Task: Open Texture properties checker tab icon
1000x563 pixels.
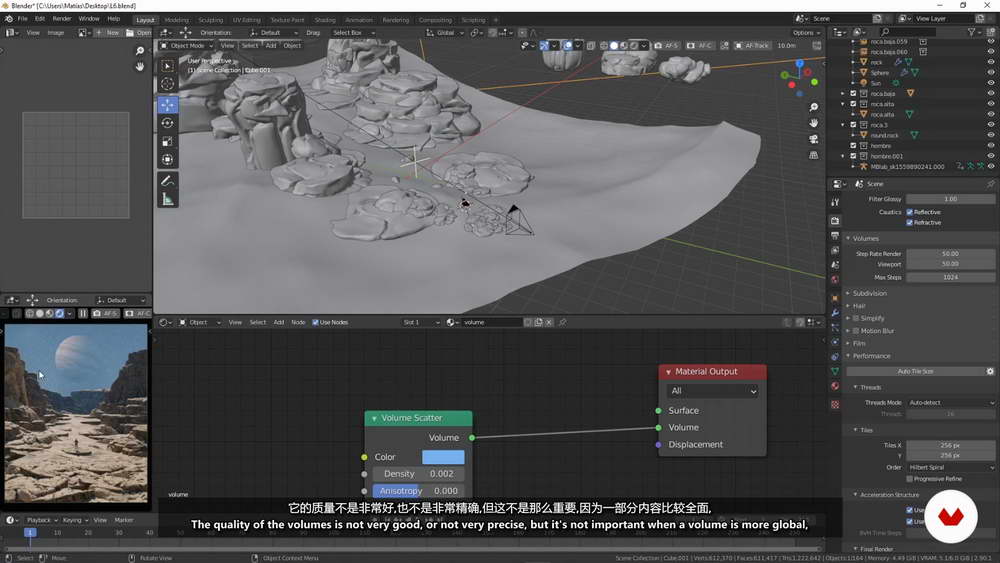Action: [x=835, y=405]
